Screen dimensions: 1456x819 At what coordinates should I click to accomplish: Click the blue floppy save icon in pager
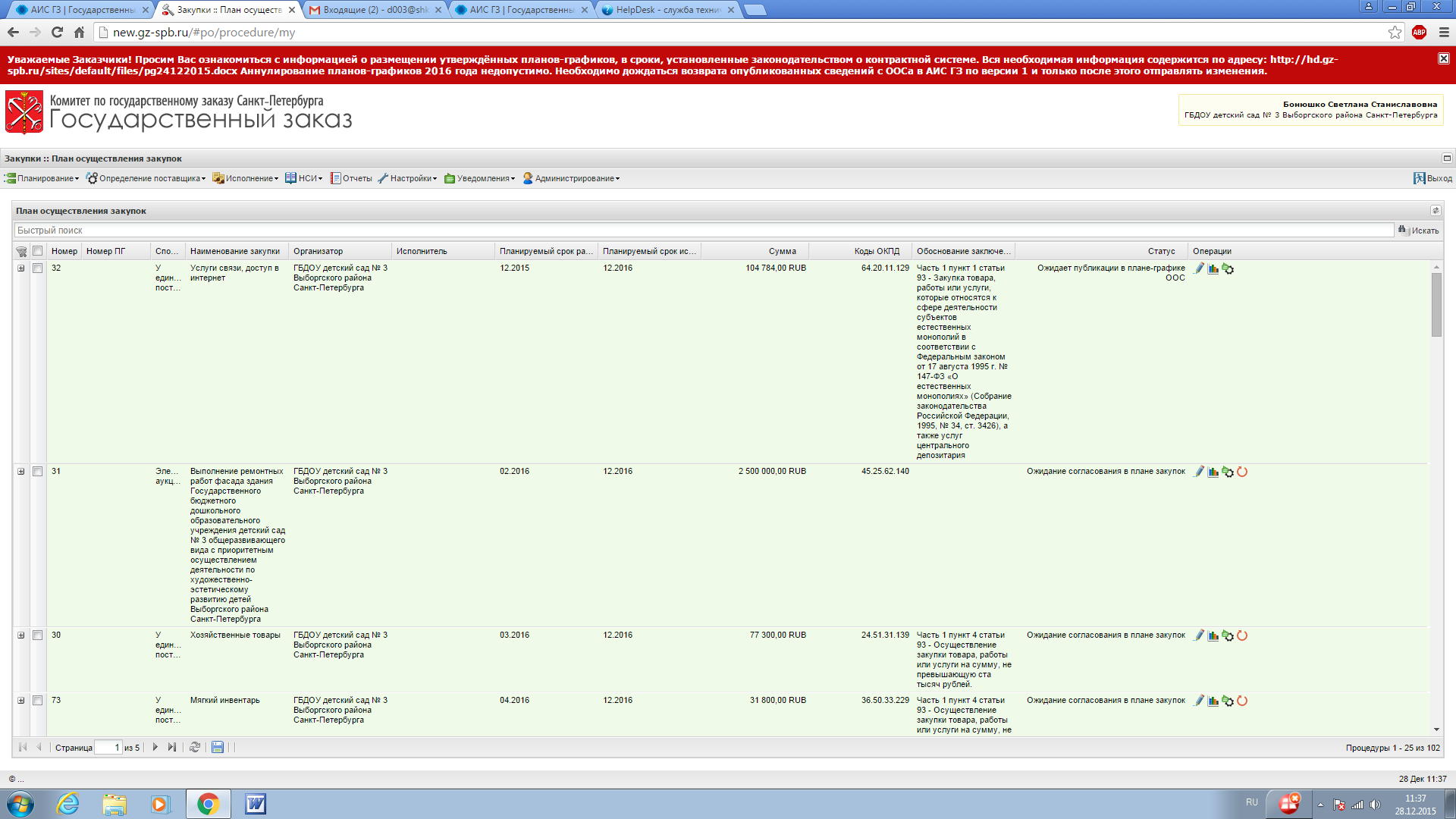click(x=218, y=747)
